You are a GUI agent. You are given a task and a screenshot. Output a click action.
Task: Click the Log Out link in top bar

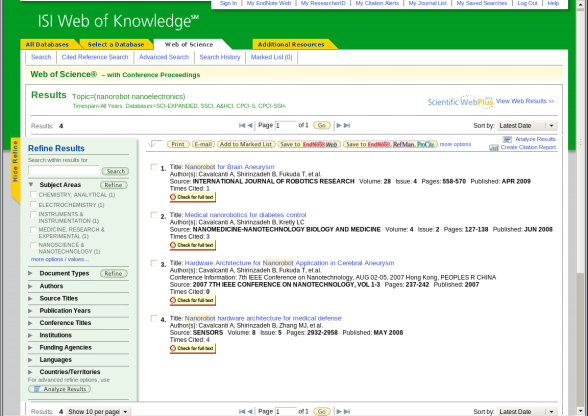point(527,3)
